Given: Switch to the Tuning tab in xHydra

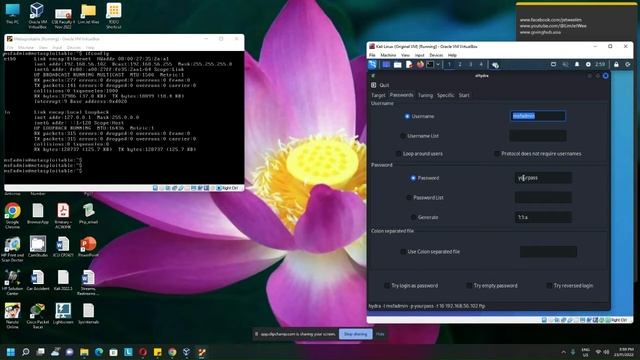Looking at the screenshot, I should pyautogui.click(x=425, y=95).
